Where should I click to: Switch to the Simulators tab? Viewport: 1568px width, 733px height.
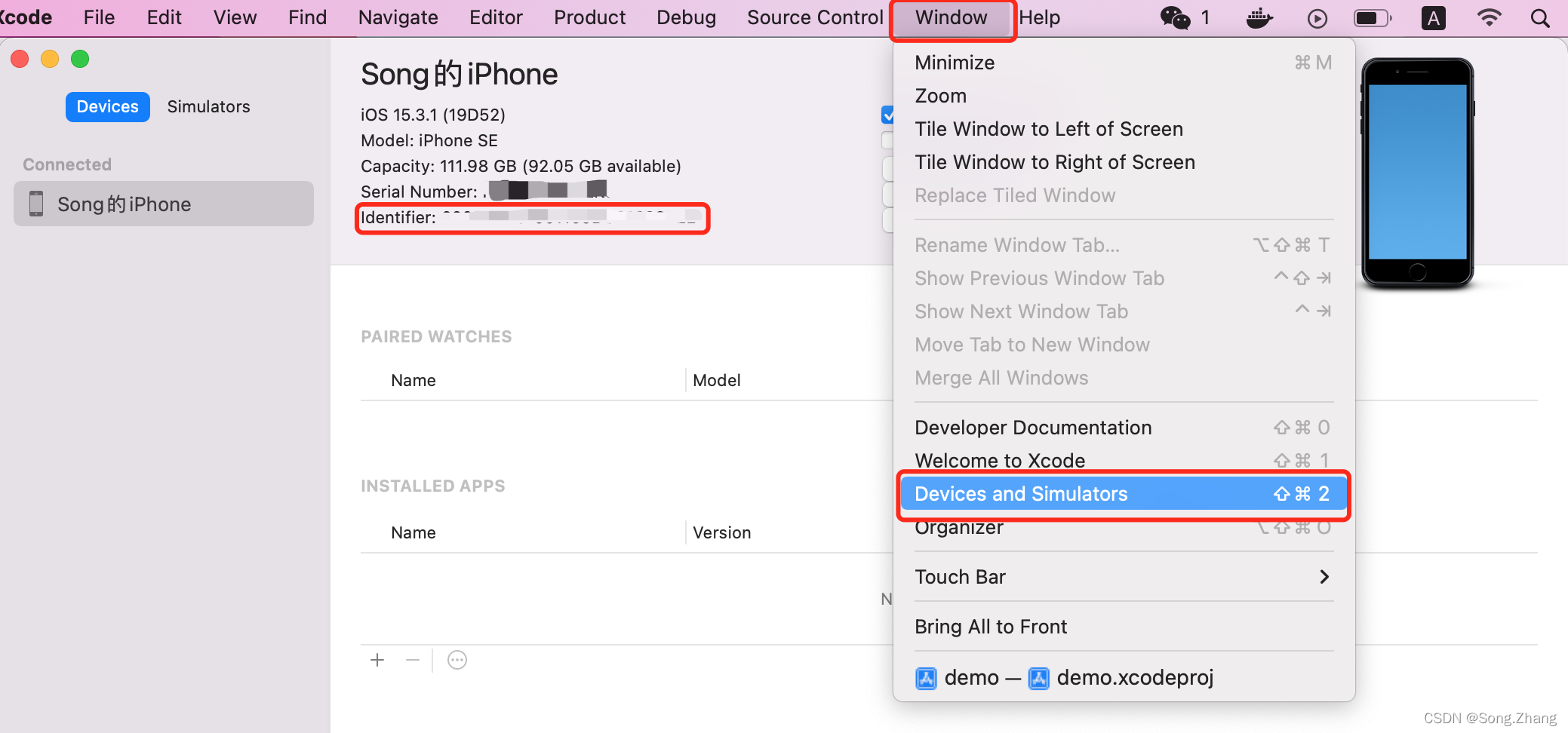(209, 106)
